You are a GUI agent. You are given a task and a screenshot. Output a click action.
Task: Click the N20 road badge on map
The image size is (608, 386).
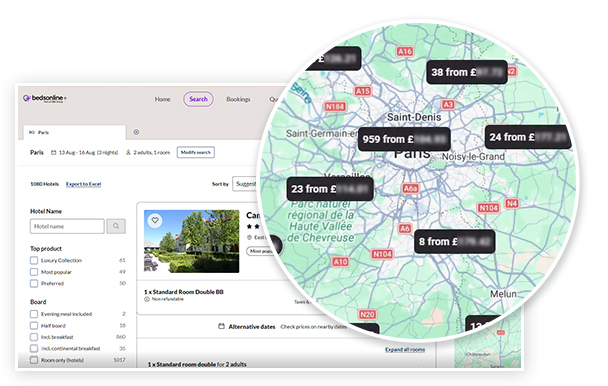pyautogui.click(x=367, y=314)
